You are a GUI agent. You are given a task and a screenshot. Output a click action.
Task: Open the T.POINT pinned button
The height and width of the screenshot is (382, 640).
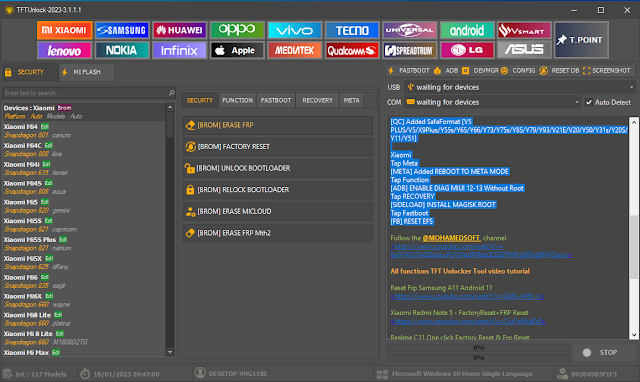(x=581, y=40)
